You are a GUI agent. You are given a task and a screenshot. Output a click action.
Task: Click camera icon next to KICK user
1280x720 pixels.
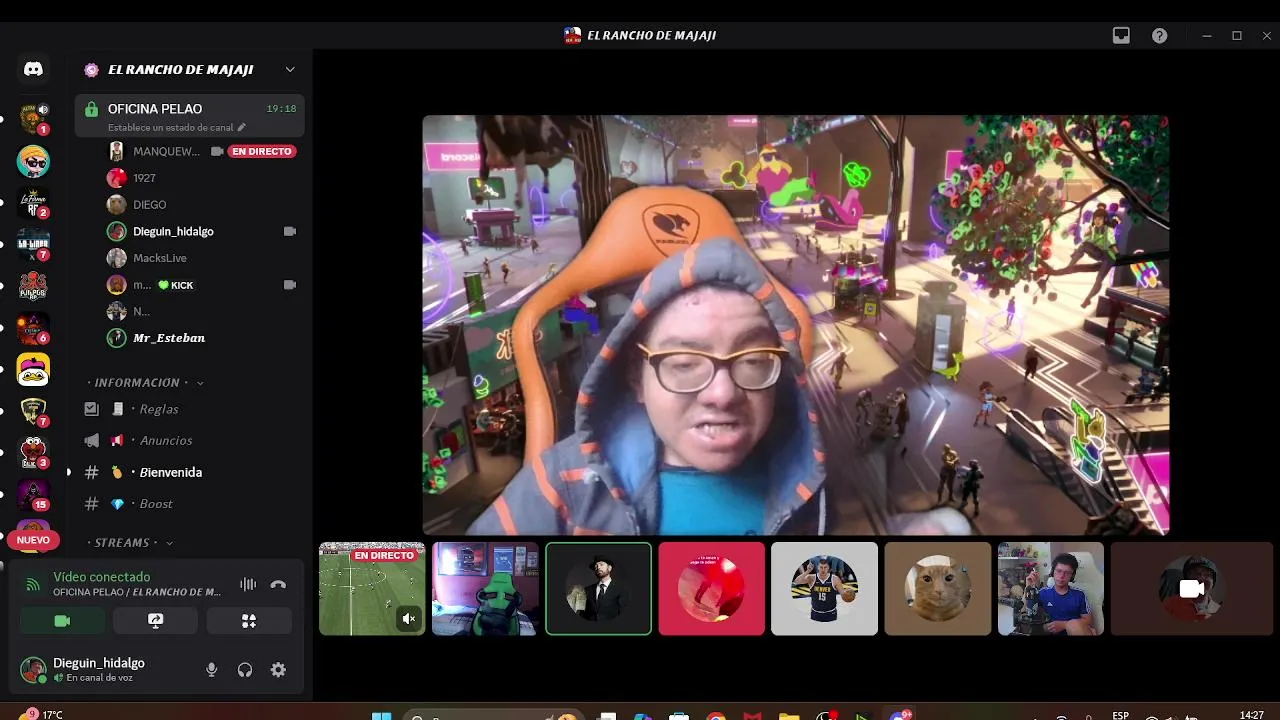289,285
